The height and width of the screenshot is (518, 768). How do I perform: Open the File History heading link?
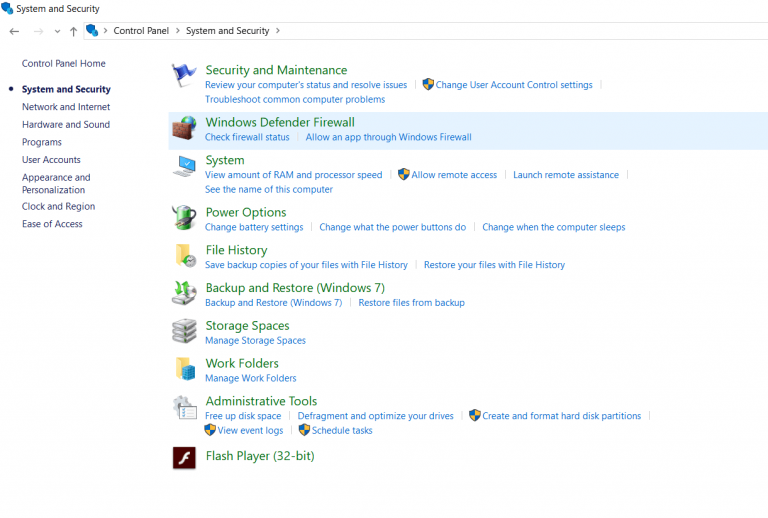click(237, 250)
